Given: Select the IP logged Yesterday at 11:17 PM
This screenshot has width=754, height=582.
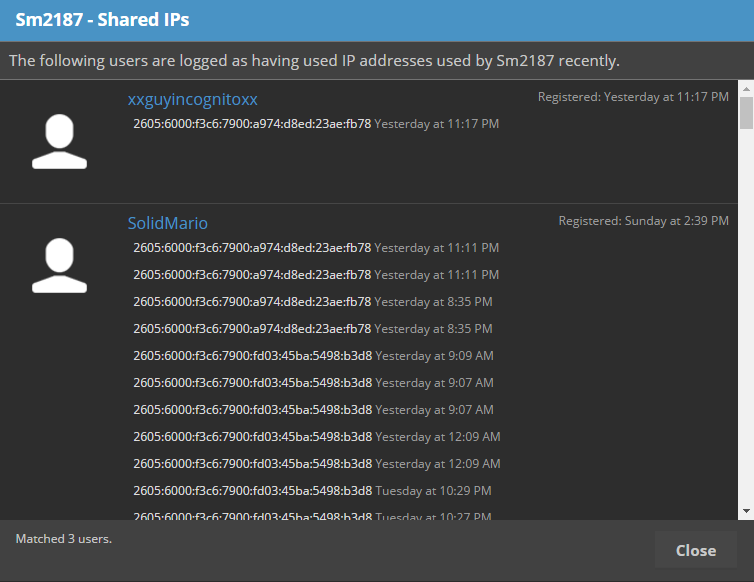Looking at the screenshot, I should click(x=252, y=124).
